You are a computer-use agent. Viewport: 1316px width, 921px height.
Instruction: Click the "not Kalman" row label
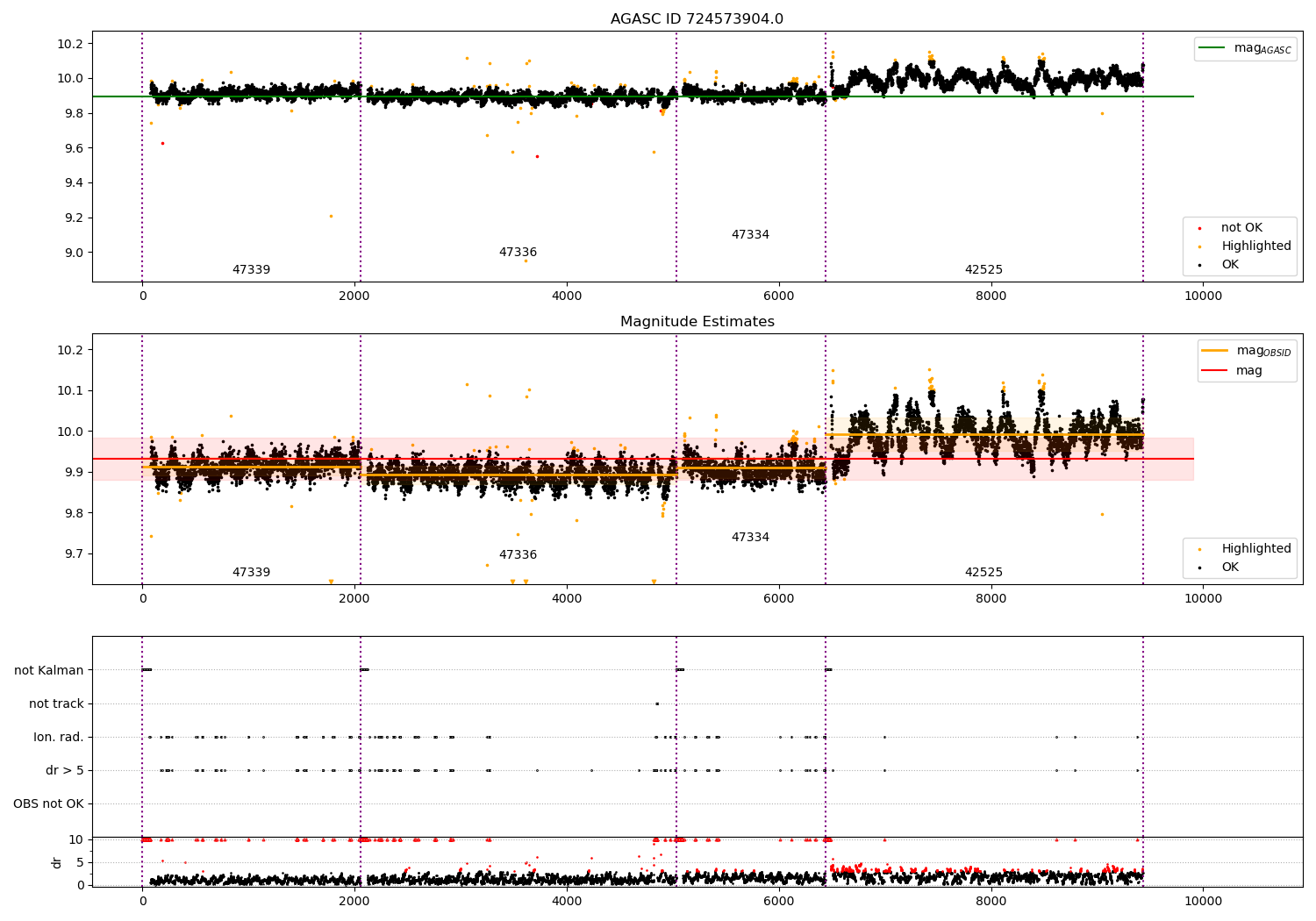(49, 670)
